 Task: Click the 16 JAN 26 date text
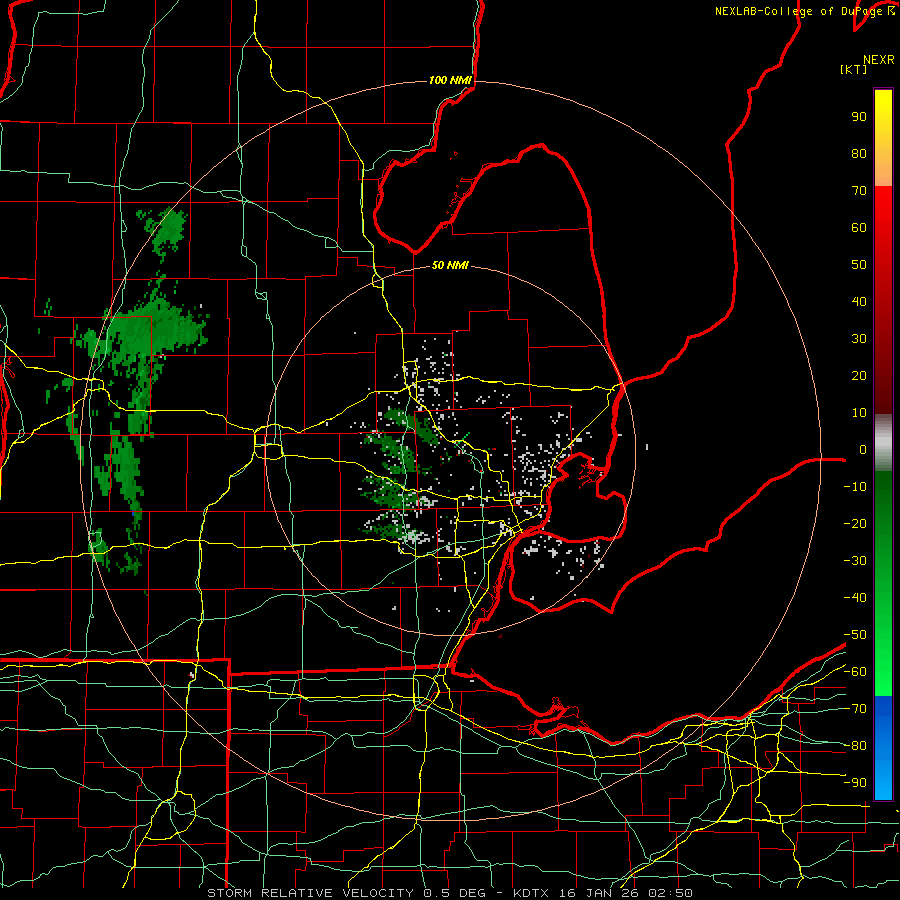tap(599, 893)
